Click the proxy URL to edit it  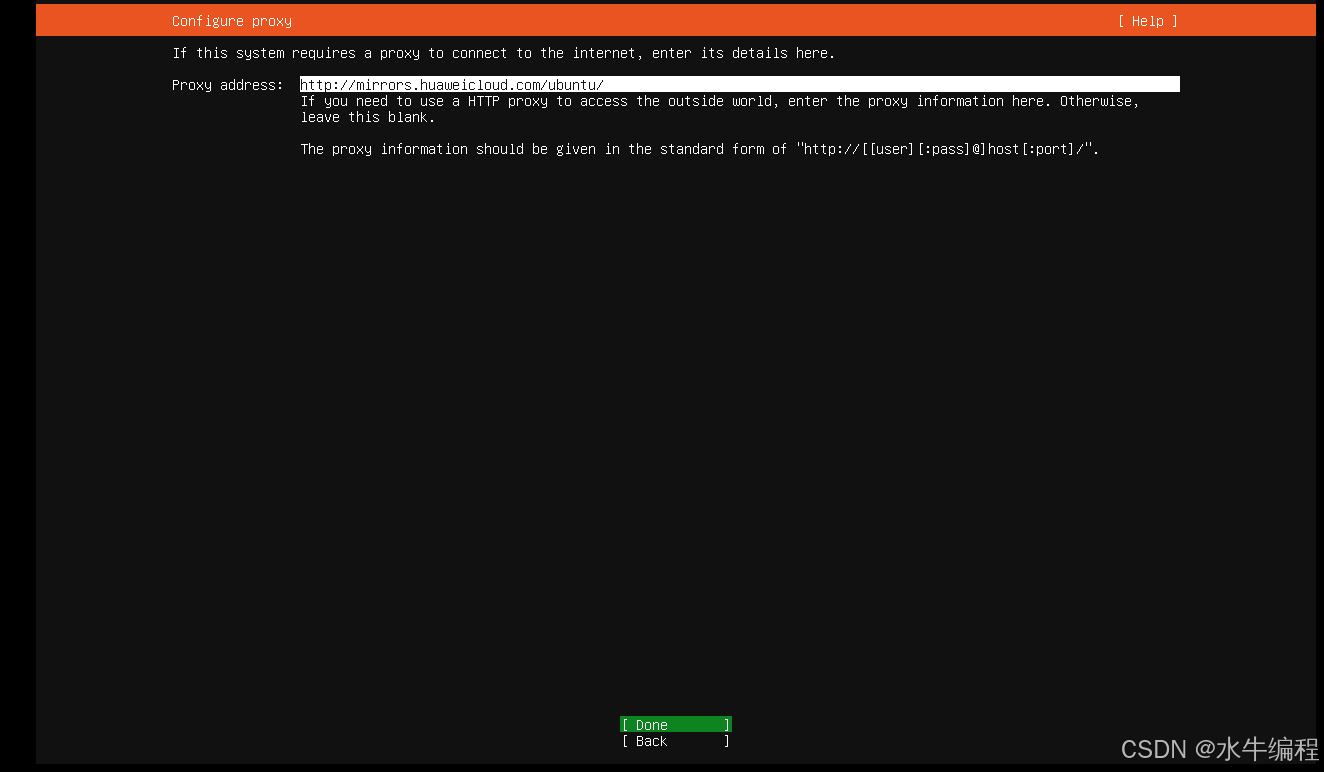click(x=450, y=84)
